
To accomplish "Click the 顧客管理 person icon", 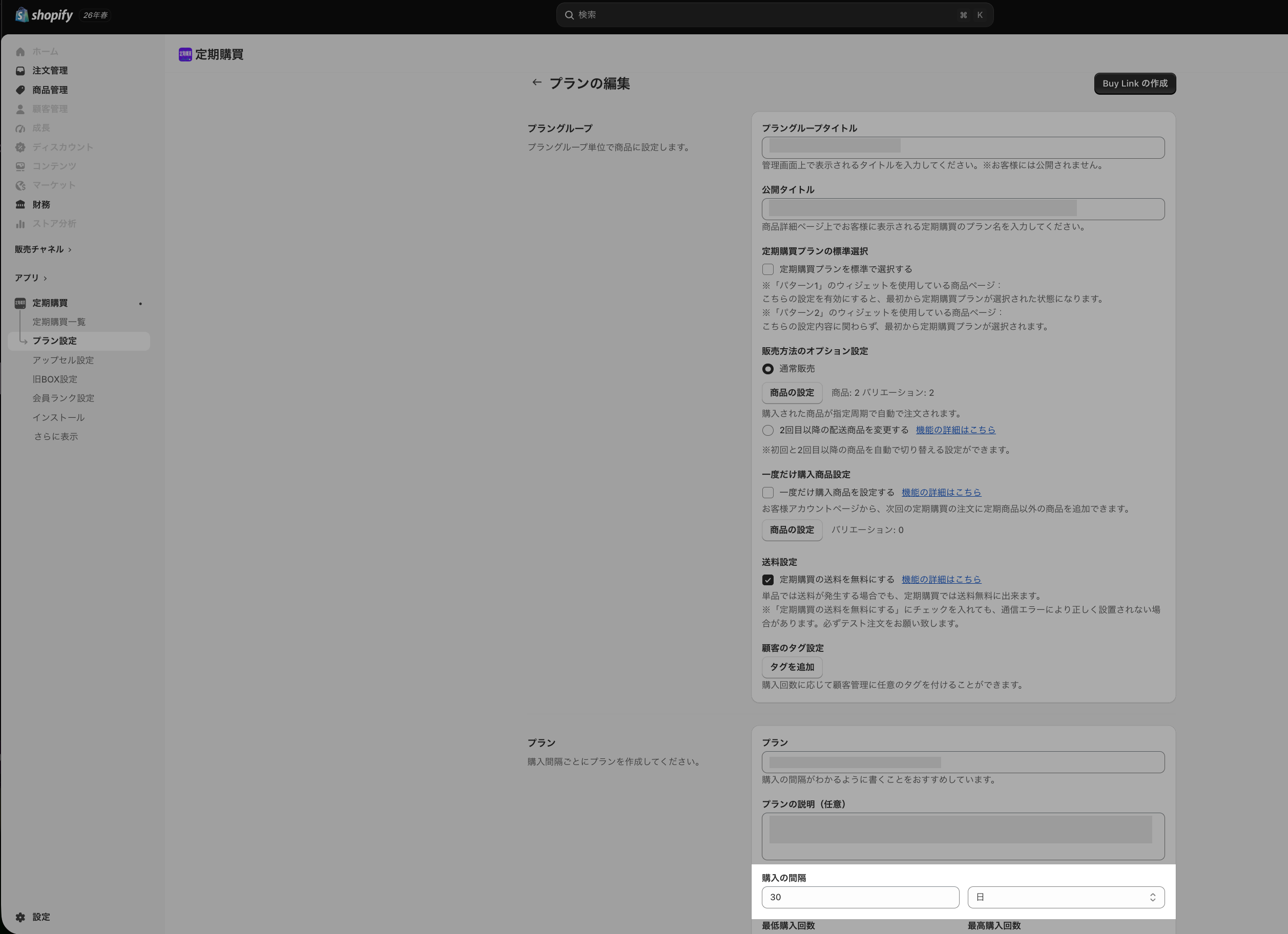I will [20, 109].
